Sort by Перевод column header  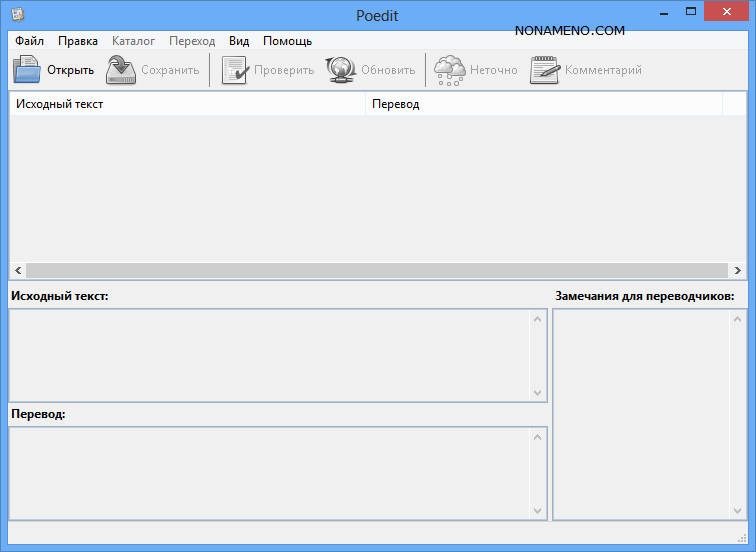point(543,104)
